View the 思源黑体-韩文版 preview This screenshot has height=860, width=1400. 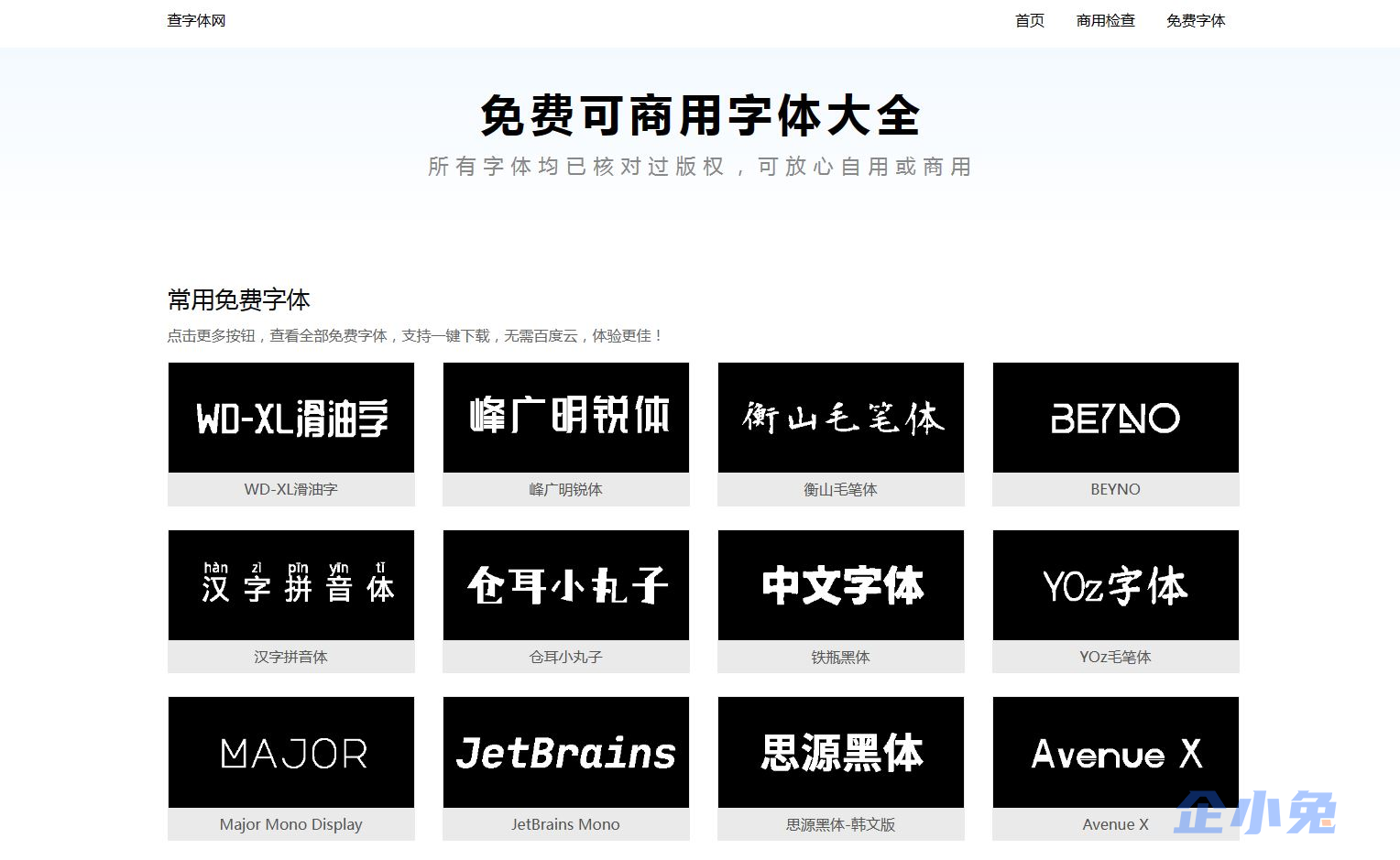840,753
